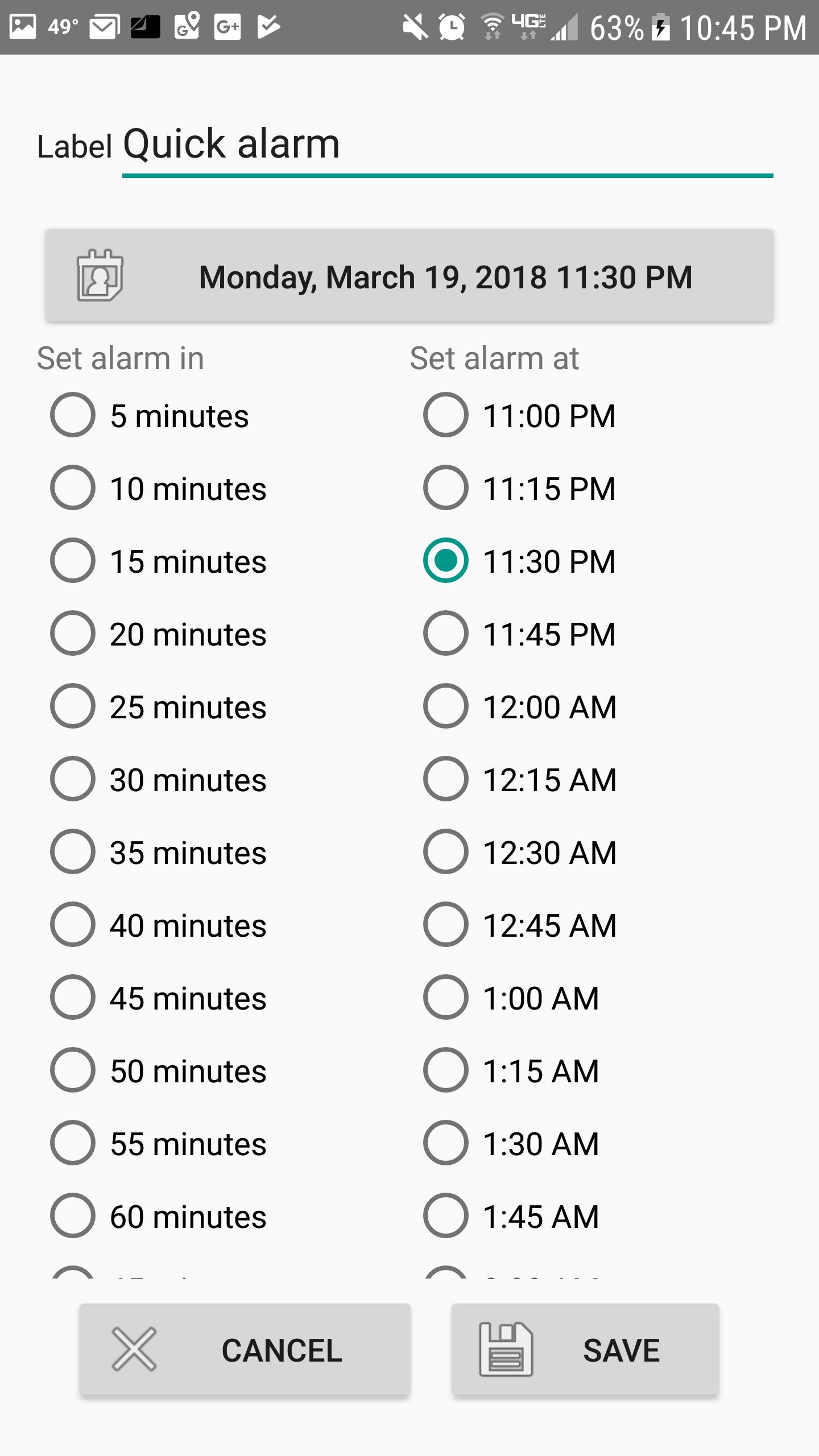Open the alarm clock status bar icon
819x1456 pixels.
coord(452,27)
